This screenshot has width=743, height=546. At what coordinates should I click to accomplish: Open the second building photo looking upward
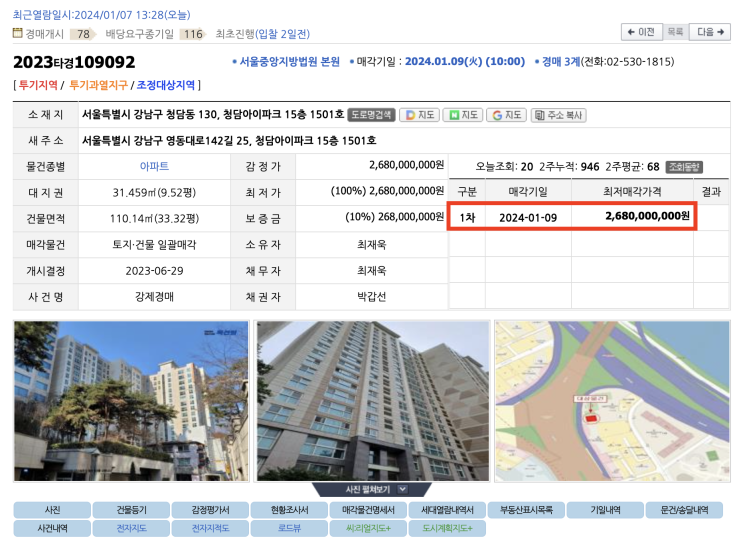tap(372, 401)
